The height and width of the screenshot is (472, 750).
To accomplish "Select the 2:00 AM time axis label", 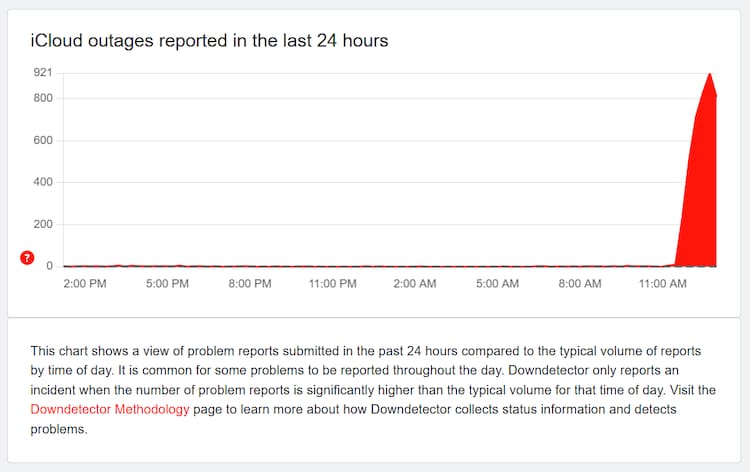I will coord(415,285).
